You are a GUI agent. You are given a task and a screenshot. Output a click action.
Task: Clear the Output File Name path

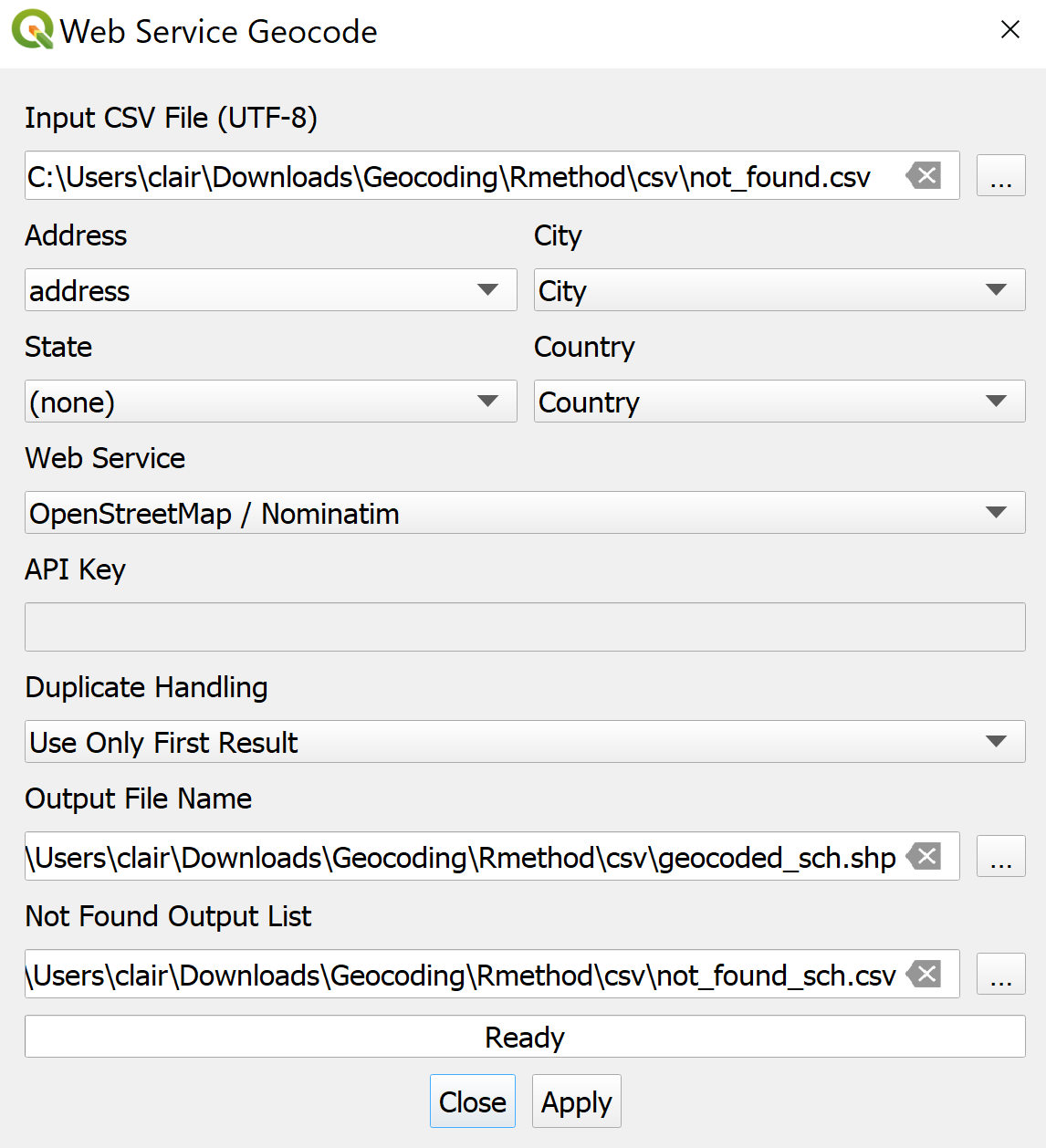click(x=925, y=857)
